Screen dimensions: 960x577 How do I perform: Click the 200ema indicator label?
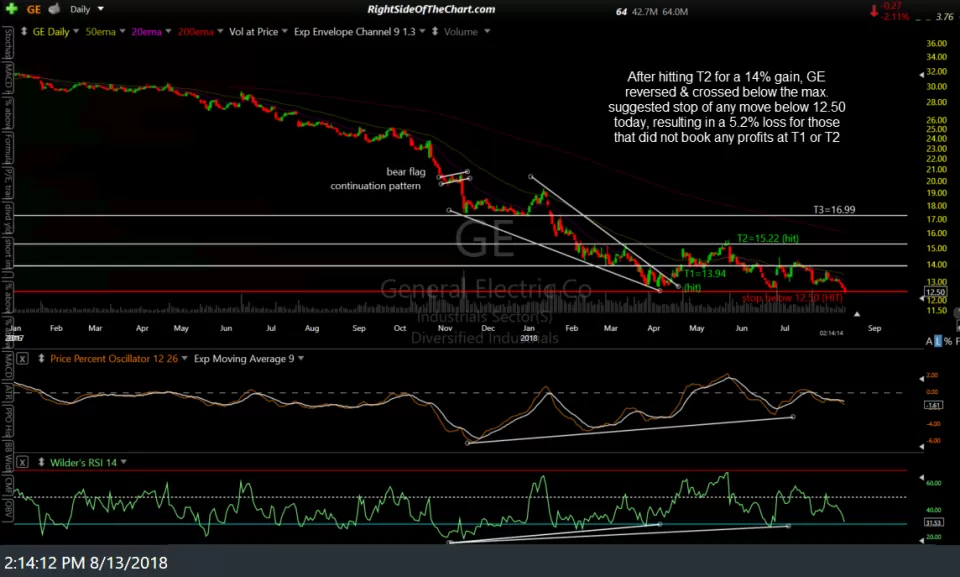point(195,31)
